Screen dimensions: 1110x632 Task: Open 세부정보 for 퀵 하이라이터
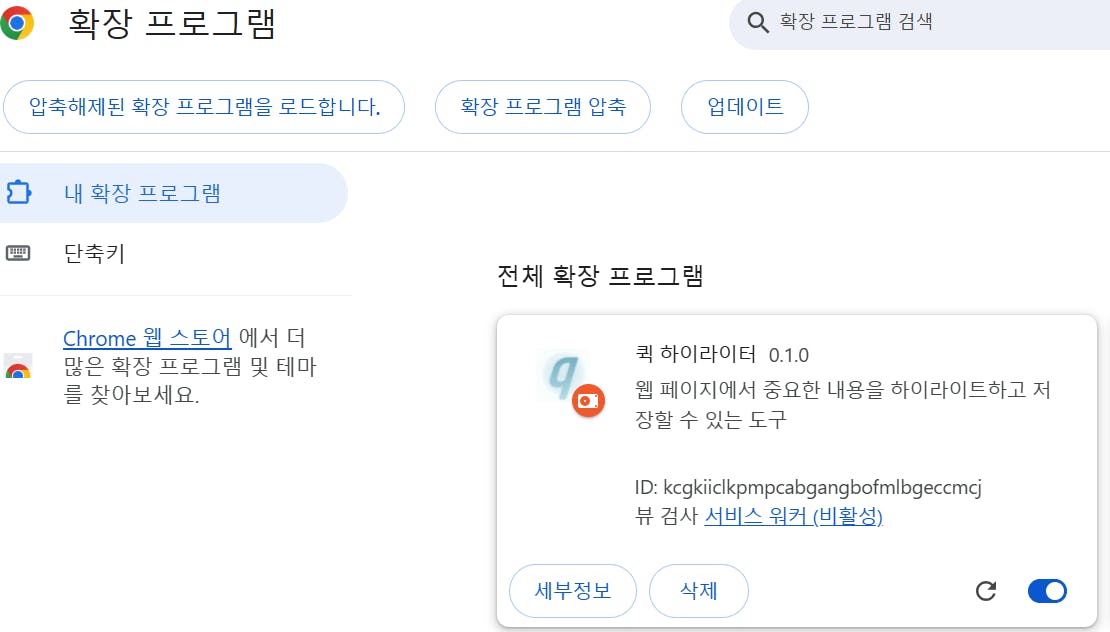click(x=573, y=591)
